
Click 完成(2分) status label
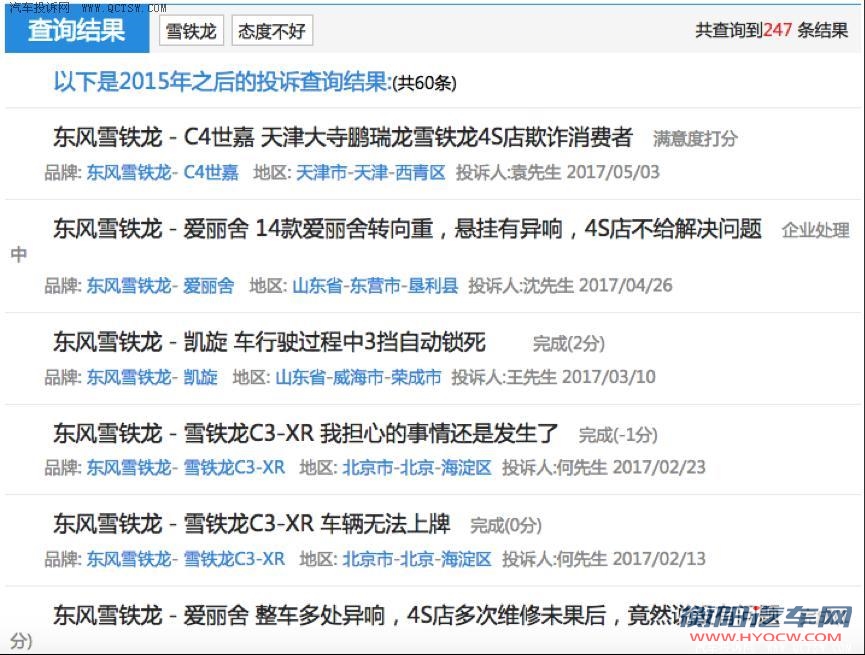pos(569,344)
